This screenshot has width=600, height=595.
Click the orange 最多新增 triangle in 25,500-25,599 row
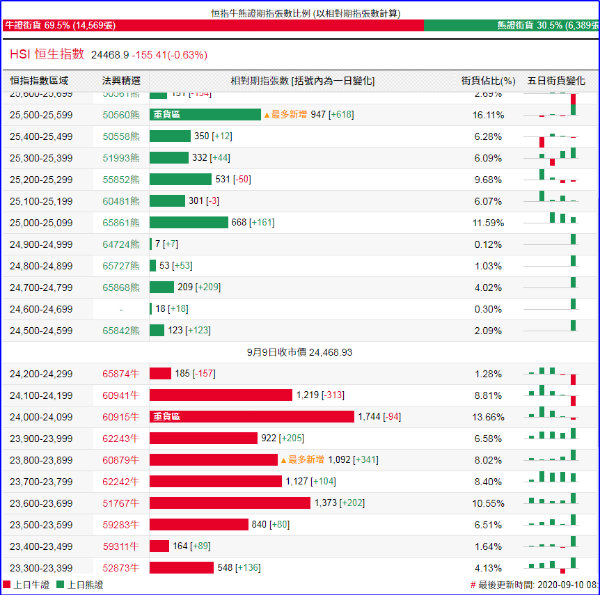[x=267, y=115]
